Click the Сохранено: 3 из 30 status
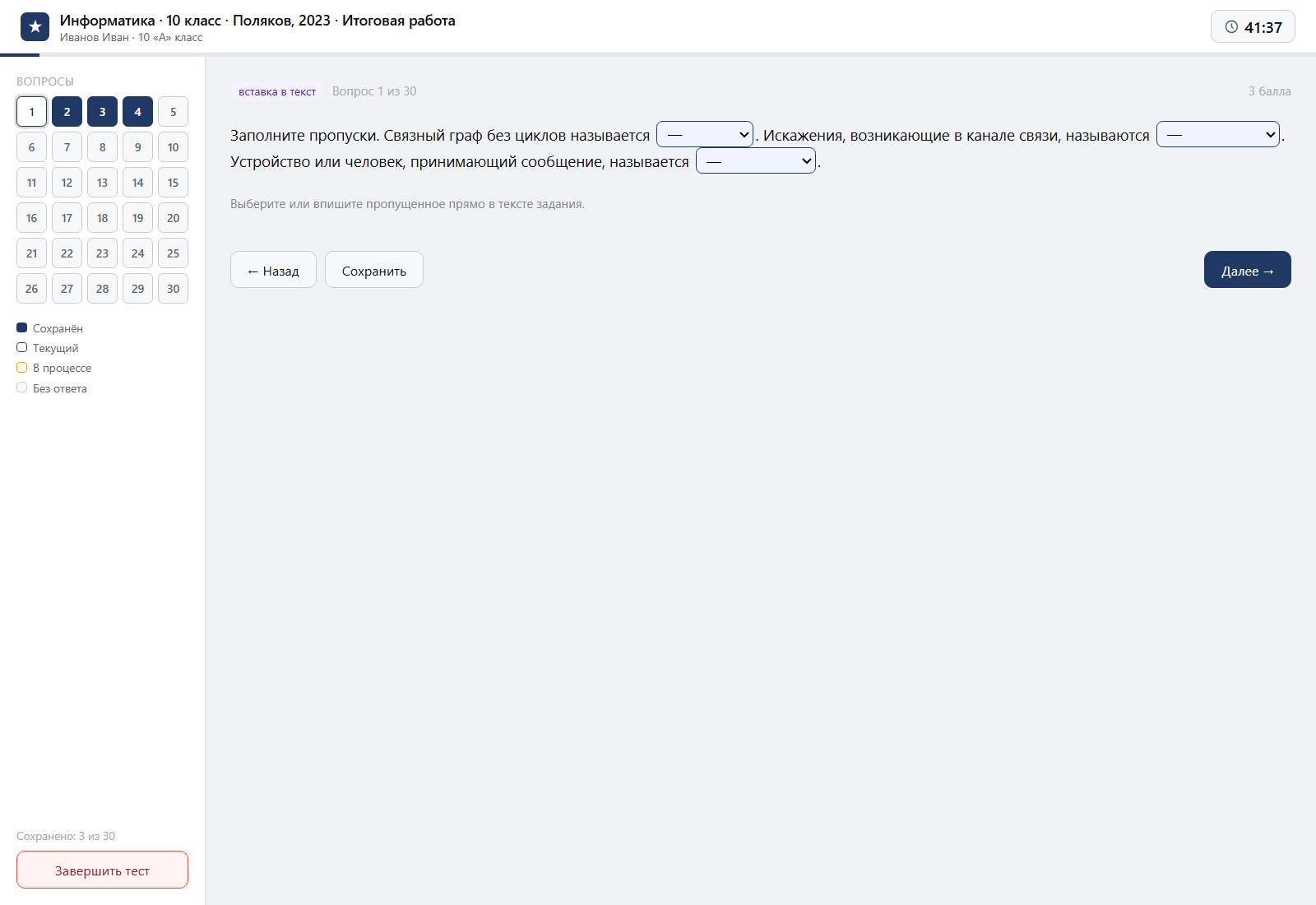Image resolution: width=1316 pixels, height=905 pixels. coord(66,836)
